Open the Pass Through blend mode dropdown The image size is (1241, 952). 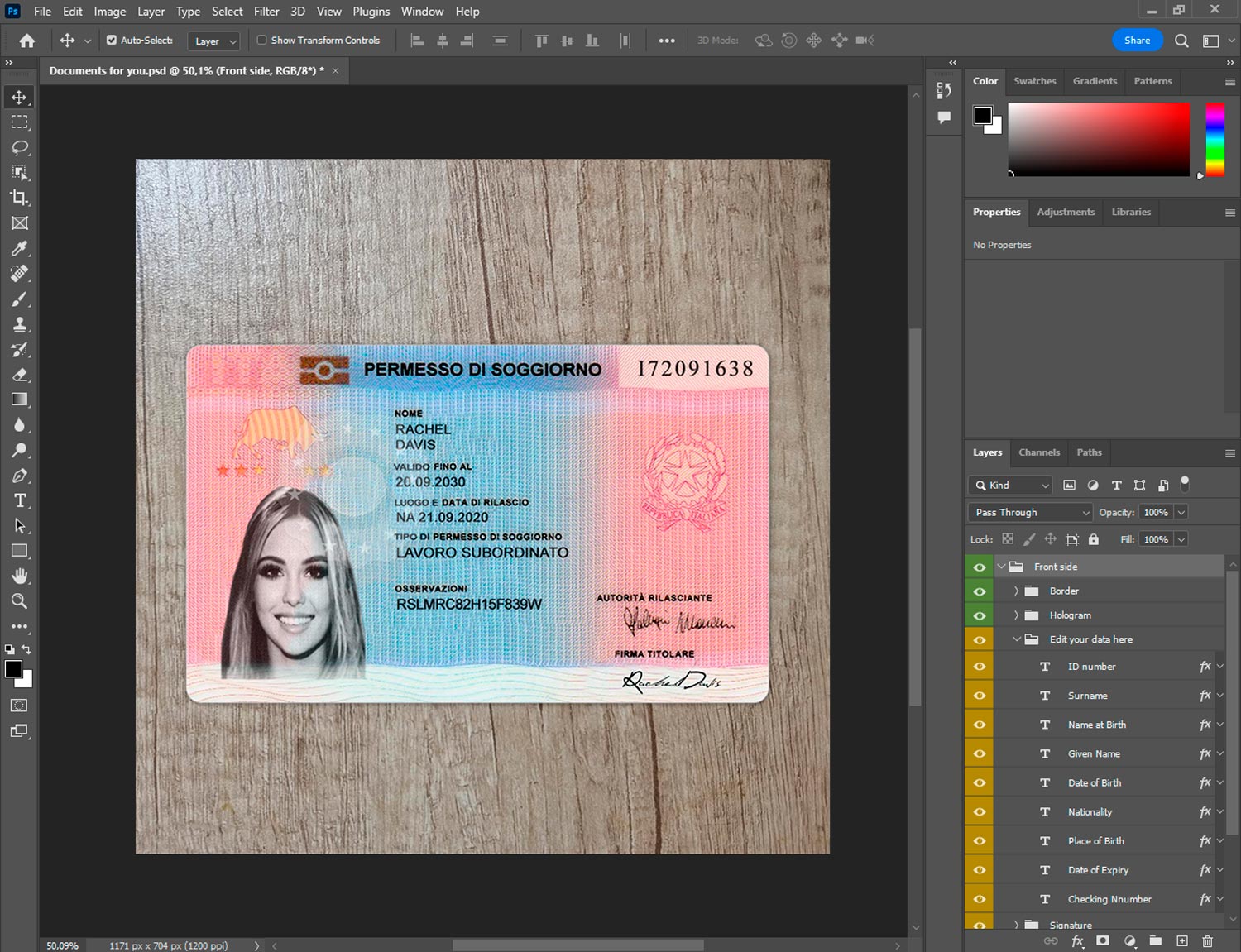(x=1031, y=513)
